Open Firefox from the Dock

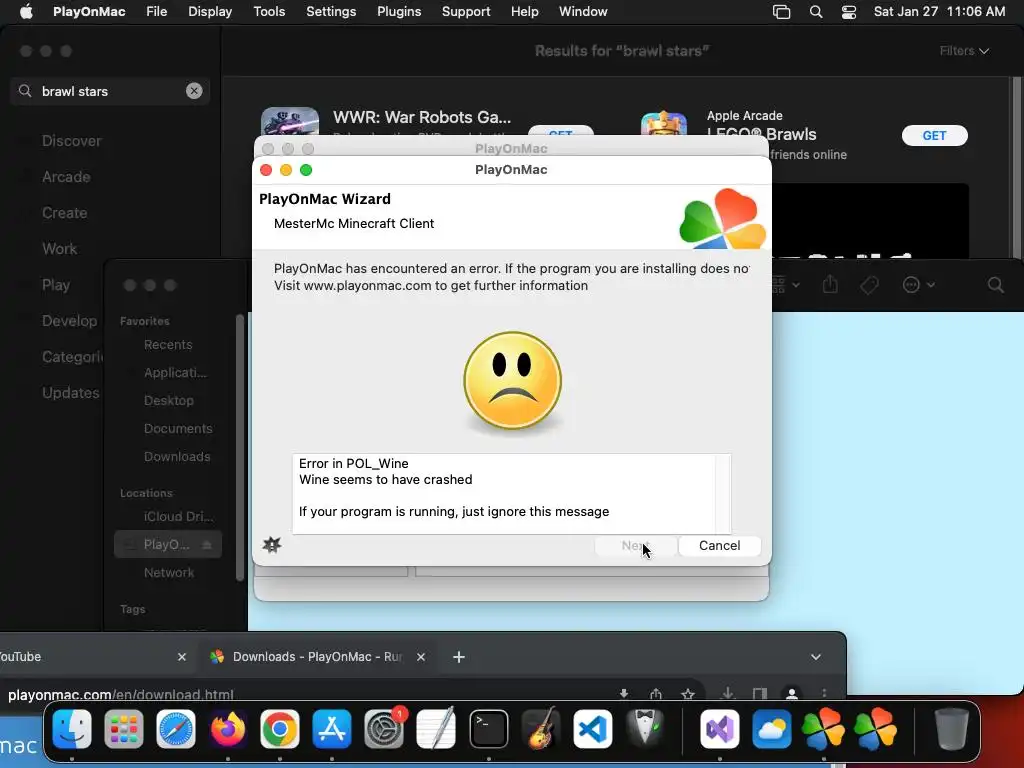pos(228,728)
